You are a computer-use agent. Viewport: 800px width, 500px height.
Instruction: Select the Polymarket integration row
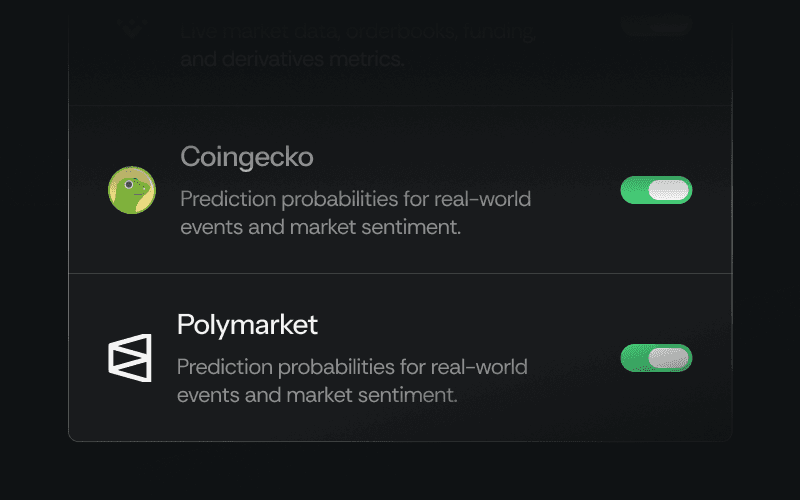[x=401, y=357]
